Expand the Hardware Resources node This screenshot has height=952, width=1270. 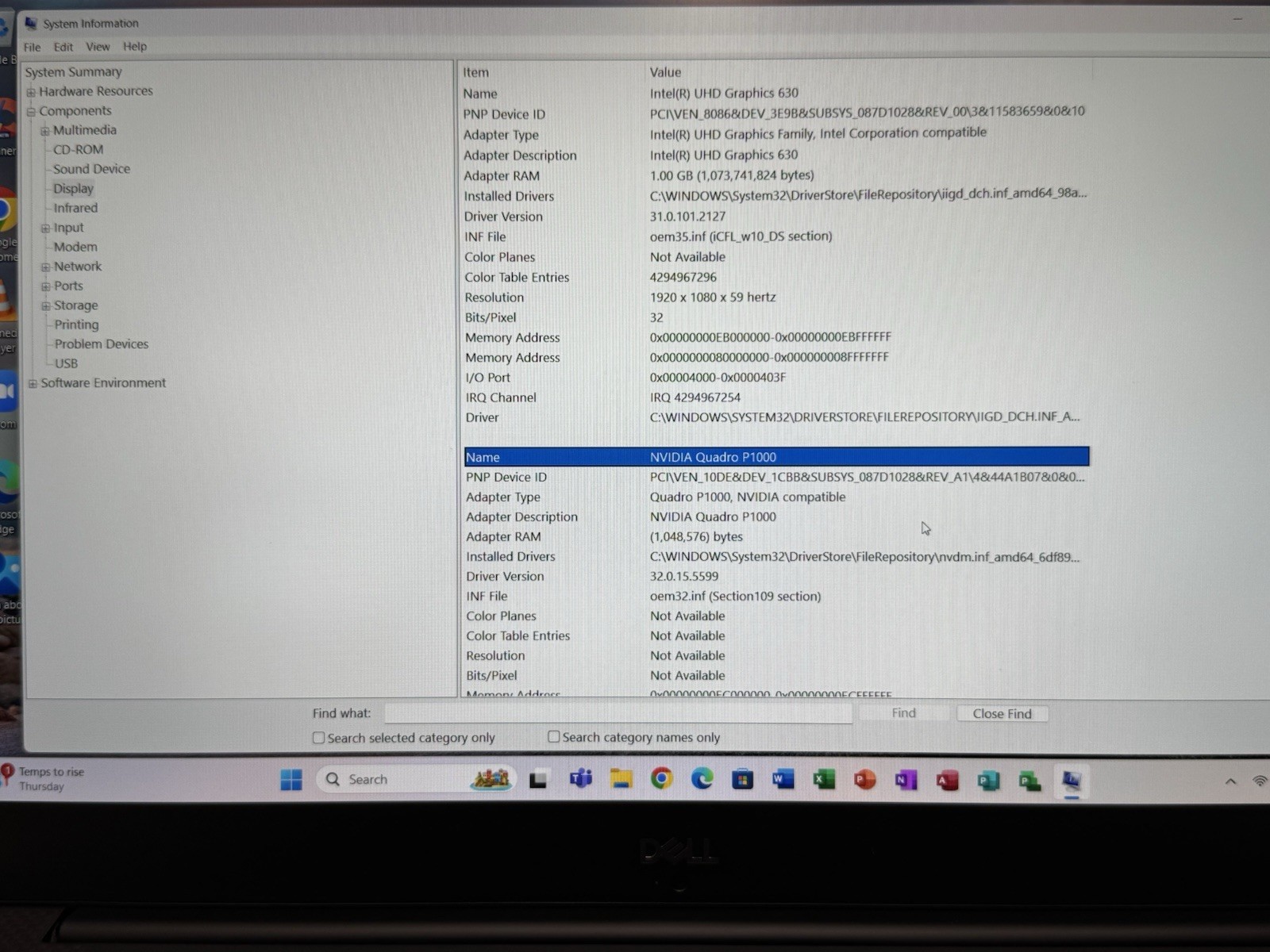click(x=32, y=92)
